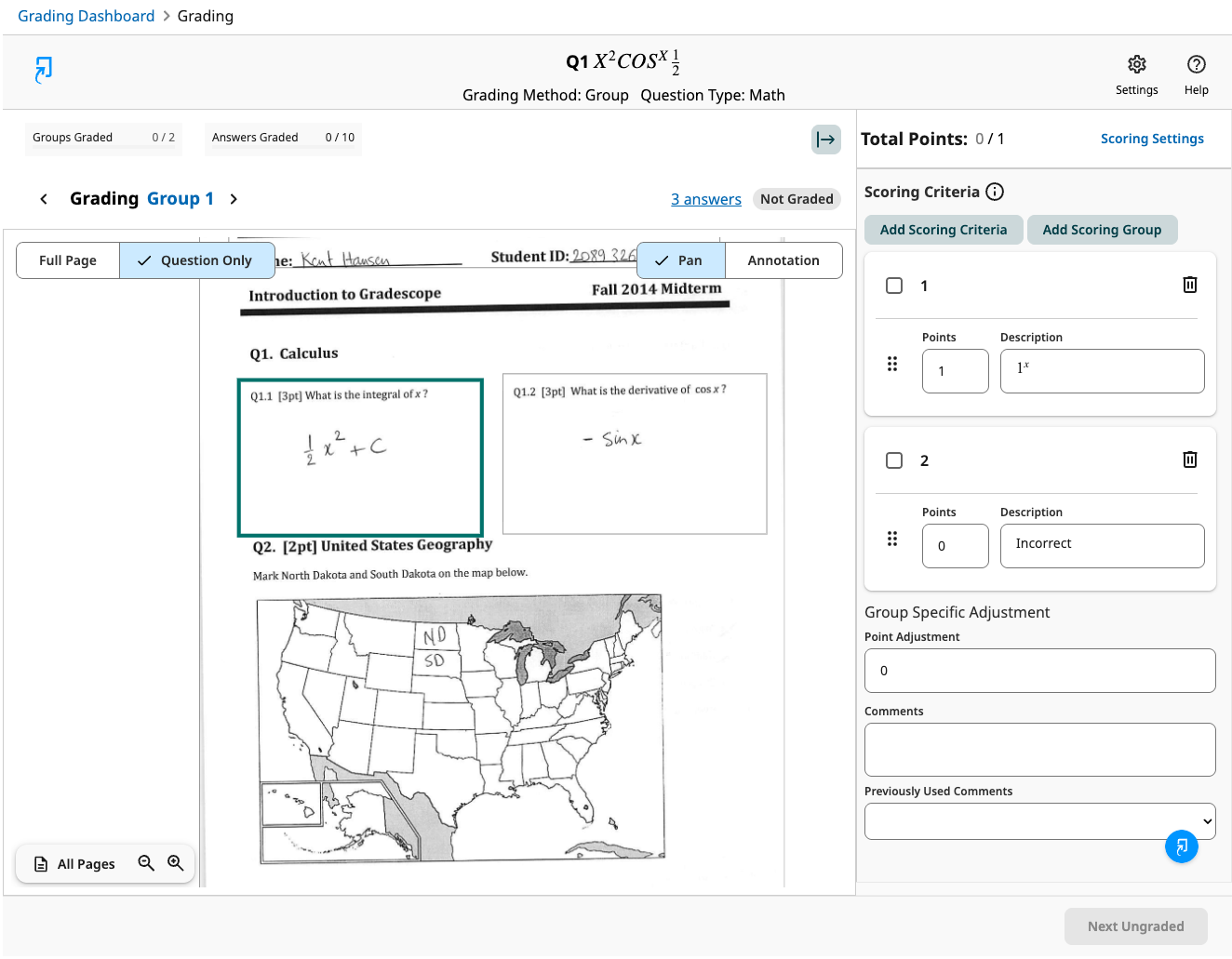Go to previous grading group chevron

pos(44,199)
